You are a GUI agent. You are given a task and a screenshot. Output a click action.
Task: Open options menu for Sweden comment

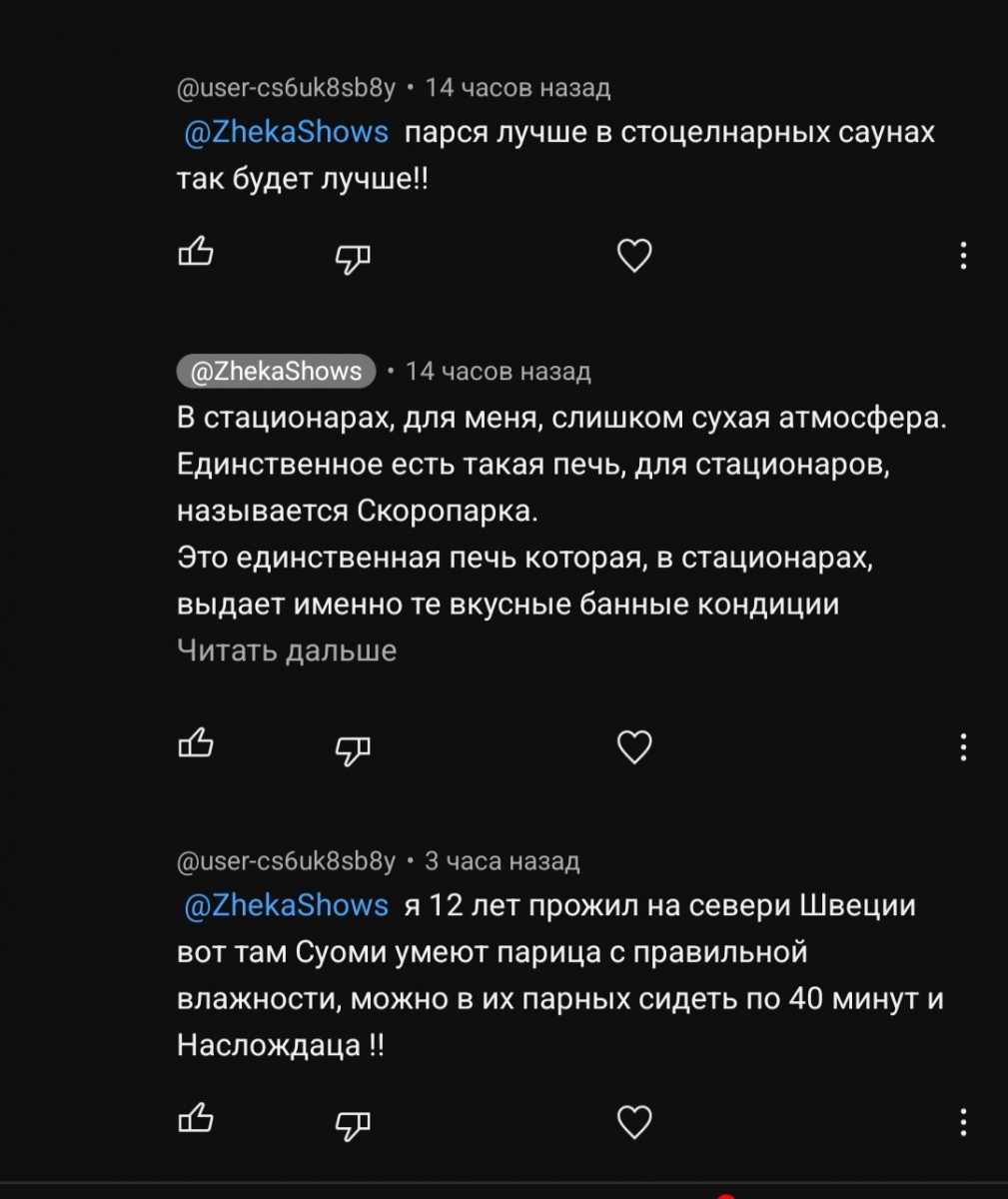[963, 1121]
